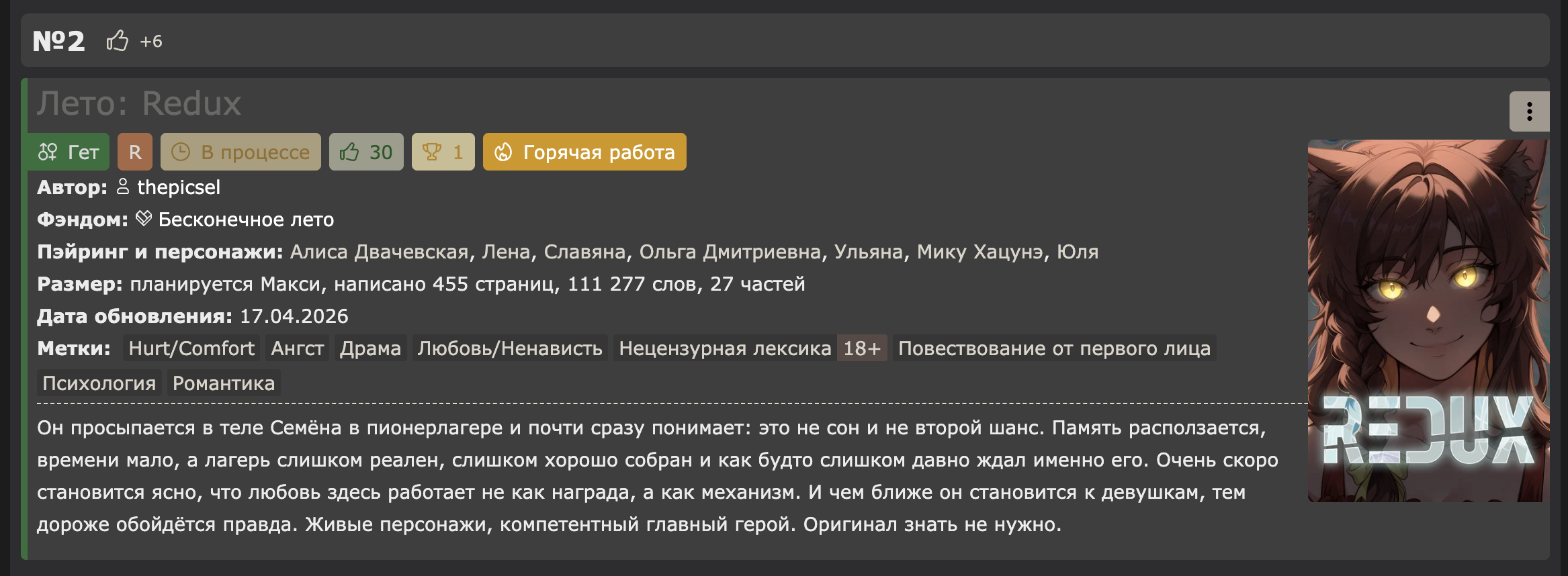Open the Бесконечное лето fandom link
Viewport: 1568px width, 576px height.
pyautogui.click(x=246, y=220)
